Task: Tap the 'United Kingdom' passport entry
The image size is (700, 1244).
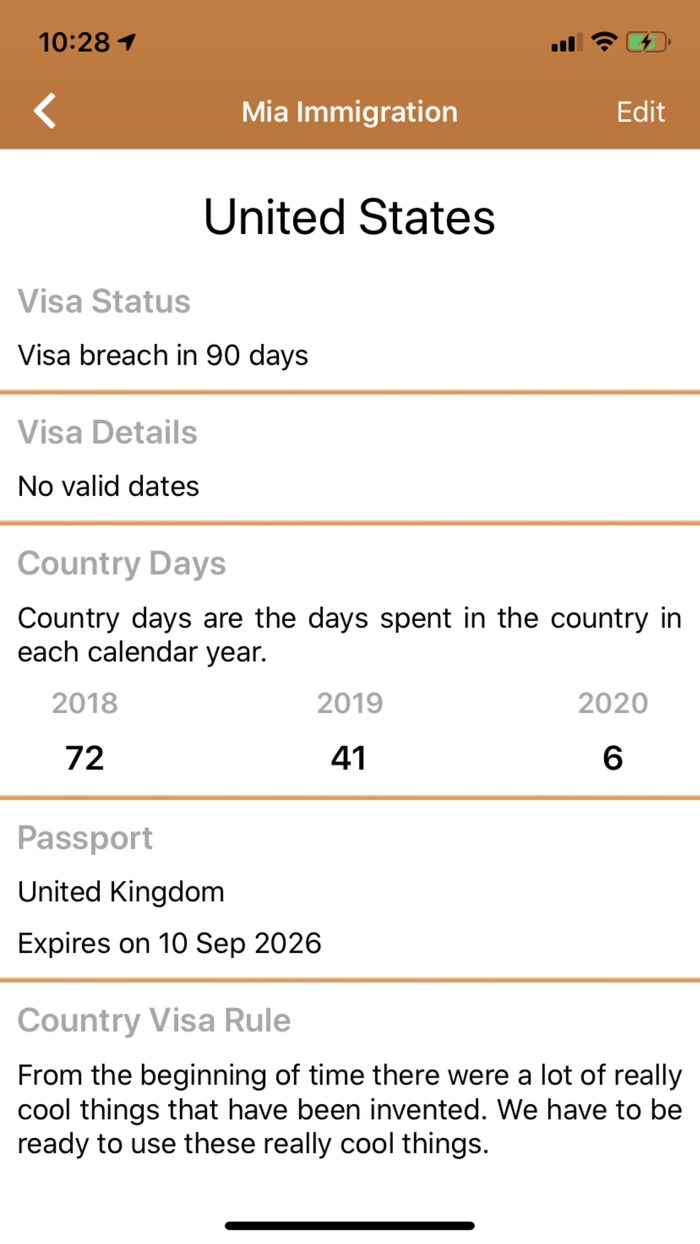Action: click(120, 891)
